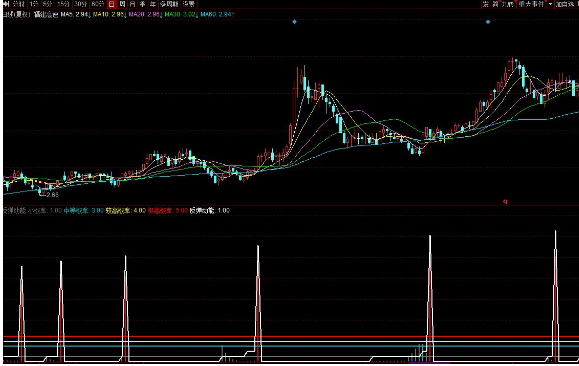The width and height of the screenshot is (579, 366).
Task: Click the 九转 indicator button
Action: point(507,4)
